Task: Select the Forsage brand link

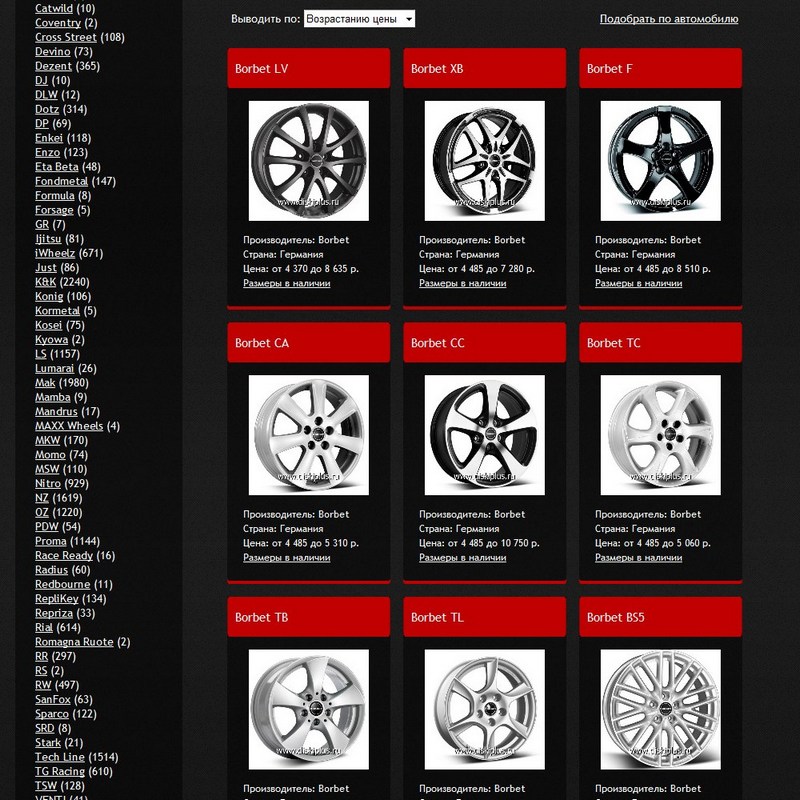Action: (x=54, y=210)
